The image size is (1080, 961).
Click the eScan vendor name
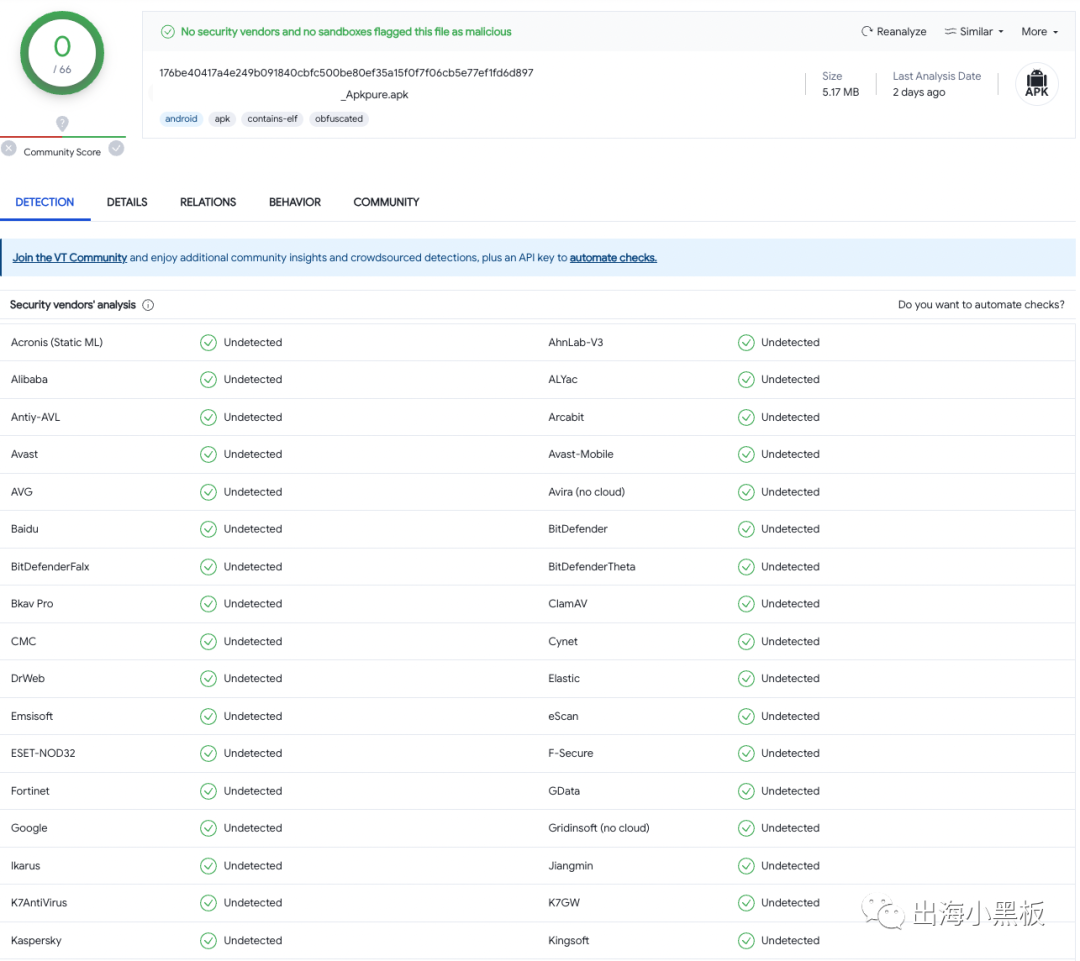(x=563, y=716)
